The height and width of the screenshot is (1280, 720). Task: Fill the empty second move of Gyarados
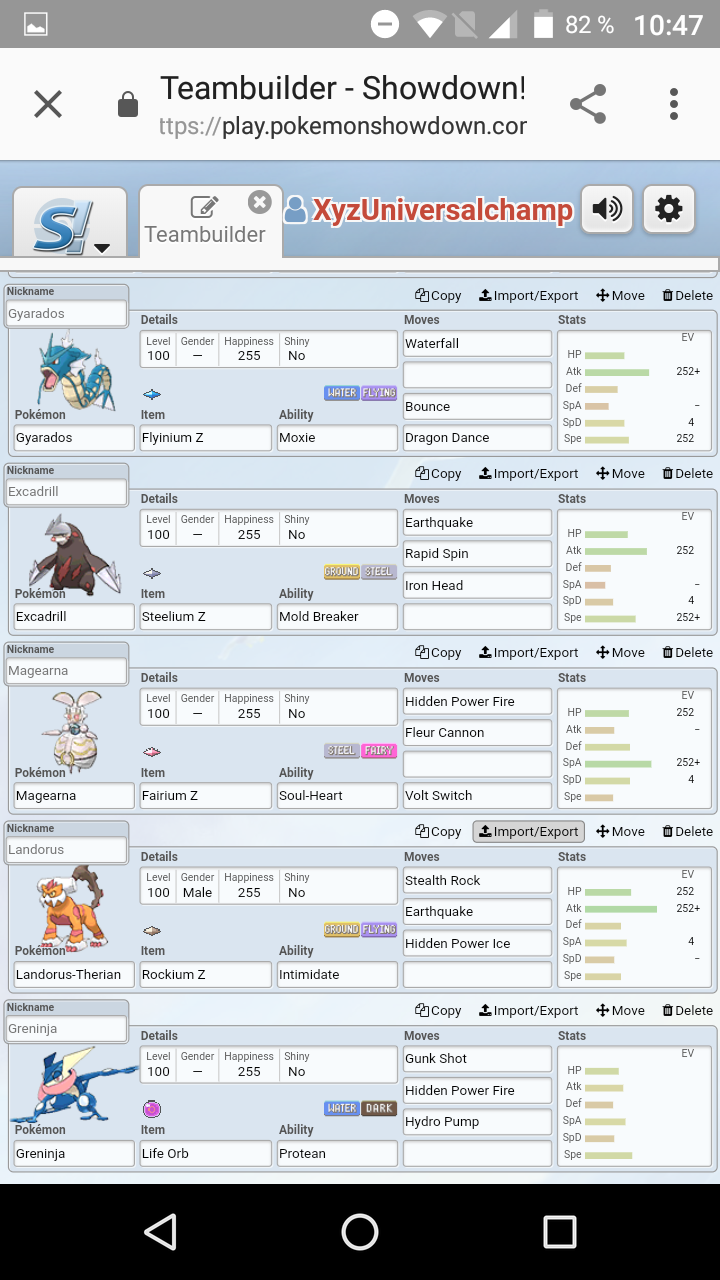(477, 375)
